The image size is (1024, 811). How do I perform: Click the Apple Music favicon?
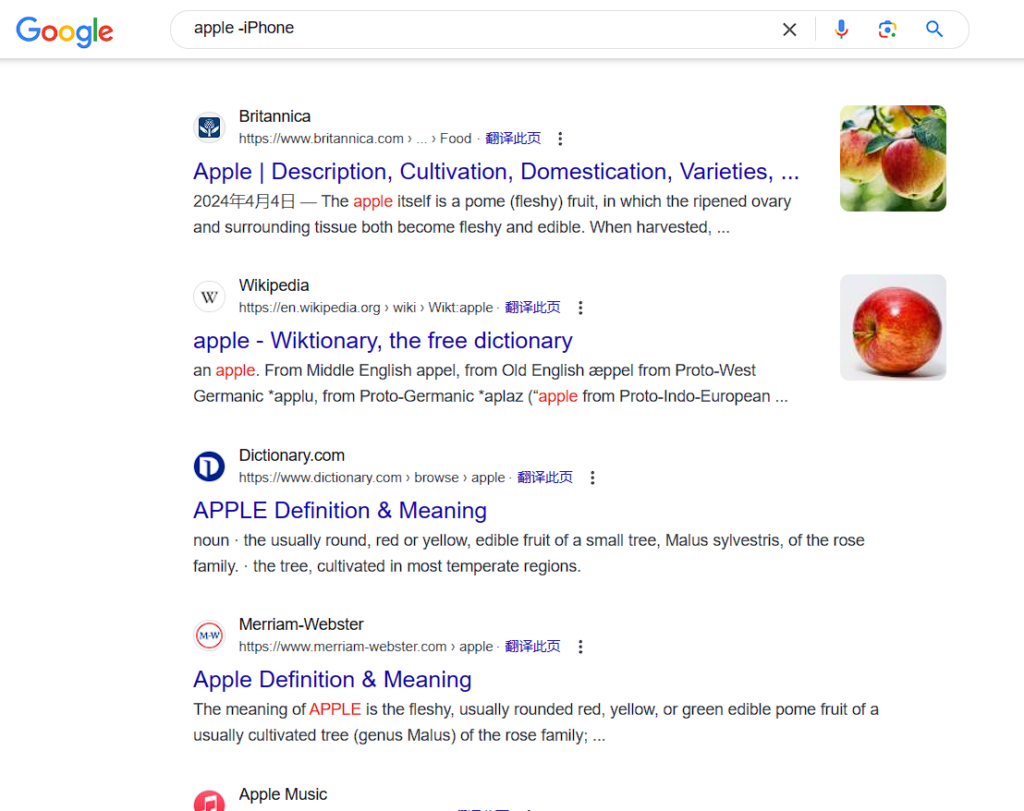209,801
